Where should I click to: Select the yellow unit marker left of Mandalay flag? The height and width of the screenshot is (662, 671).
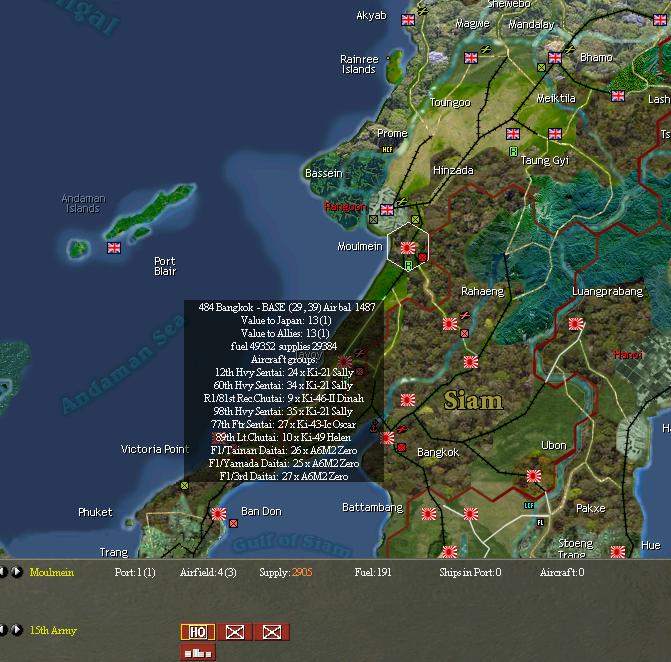tap(541, 67)
